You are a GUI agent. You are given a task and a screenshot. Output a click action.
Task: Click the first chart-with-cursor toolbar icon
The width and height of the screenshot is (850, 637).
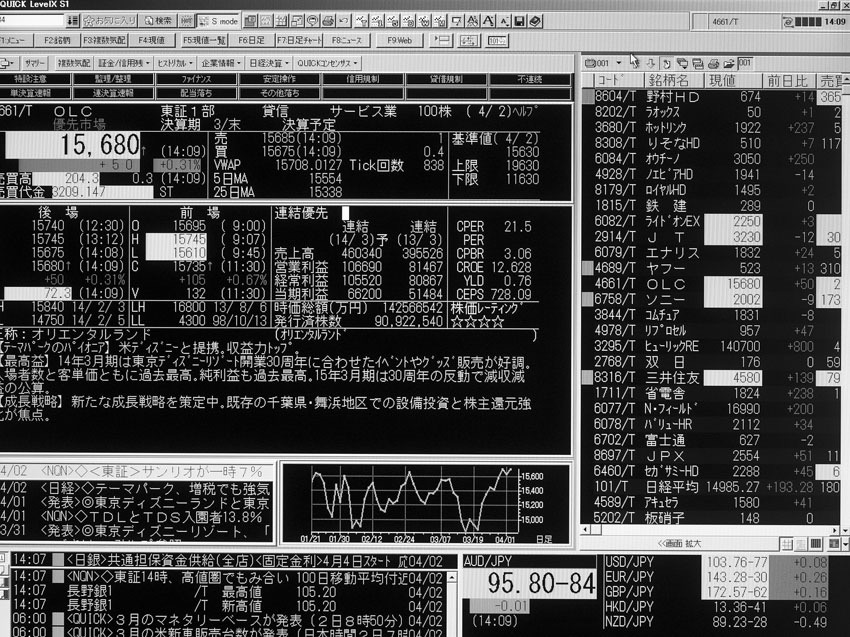tap(362, 21)
